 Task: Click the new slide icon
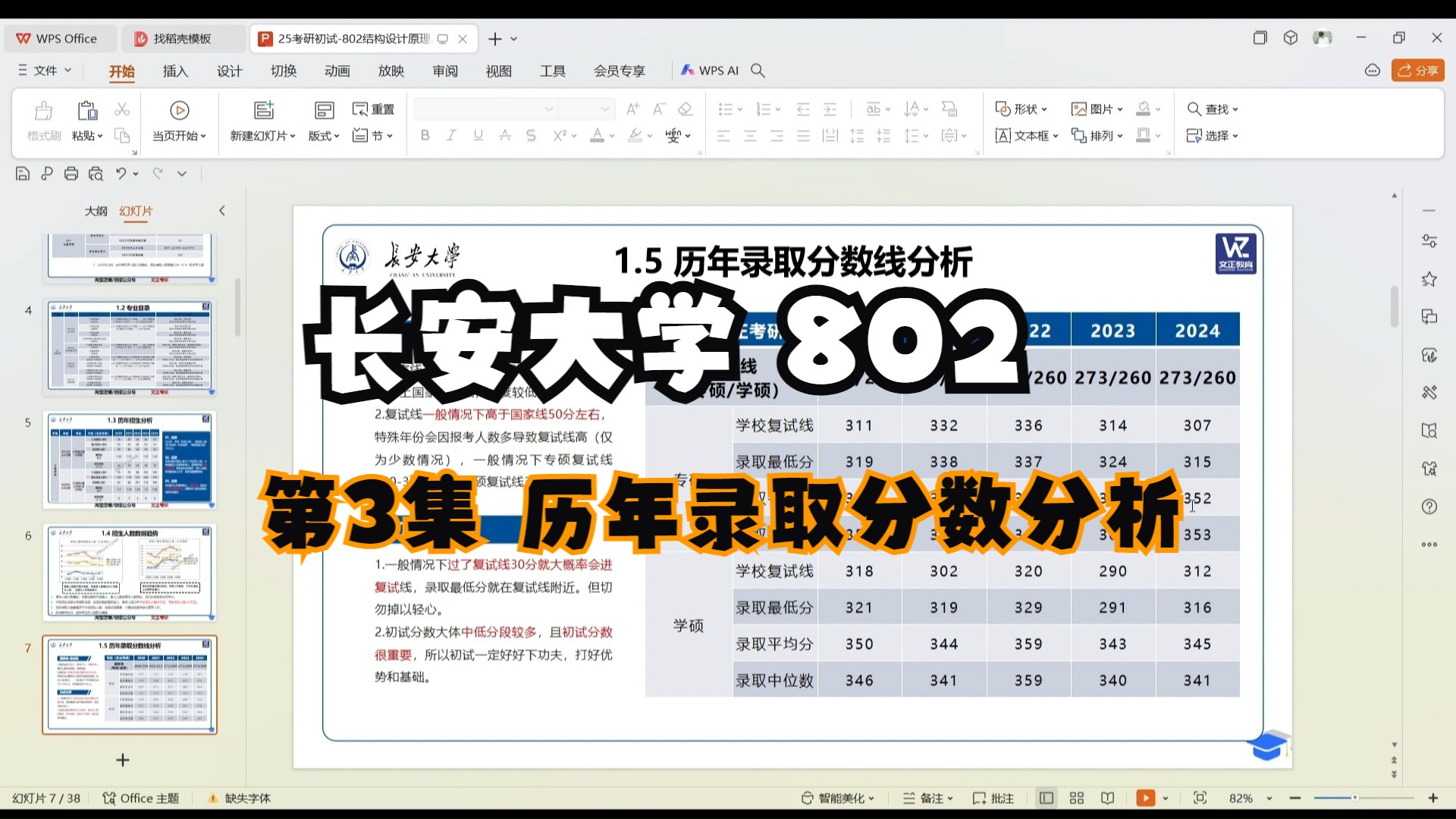(263, 111)
